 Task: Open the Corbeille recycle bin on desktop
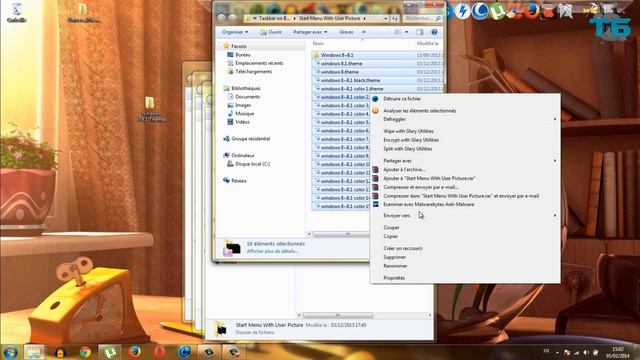coord(17,13)
